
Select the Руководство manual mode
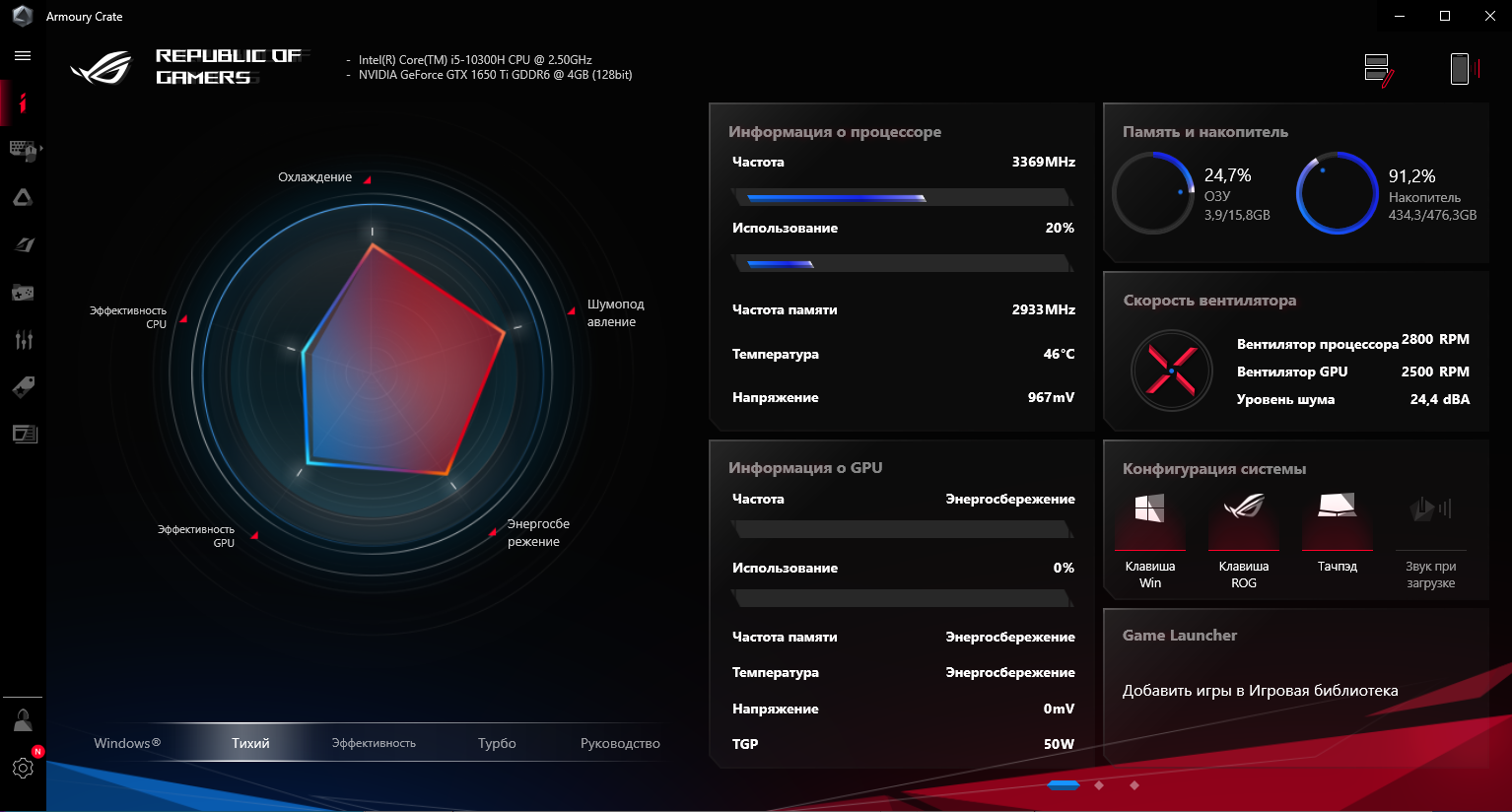[620, 743]
